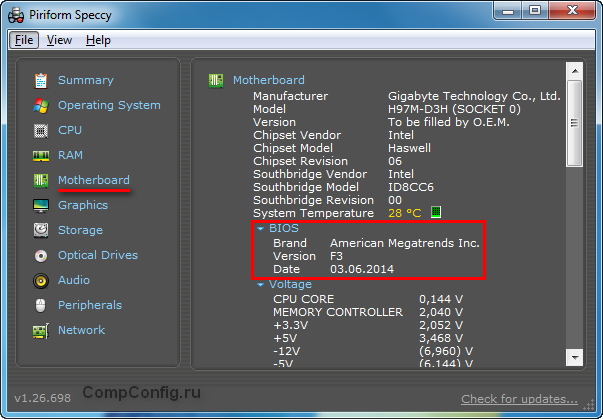Click the Peripherals mouse icon
Viewport: 603px width, 419px height.
pyautogui.click(x=41, y=306)
